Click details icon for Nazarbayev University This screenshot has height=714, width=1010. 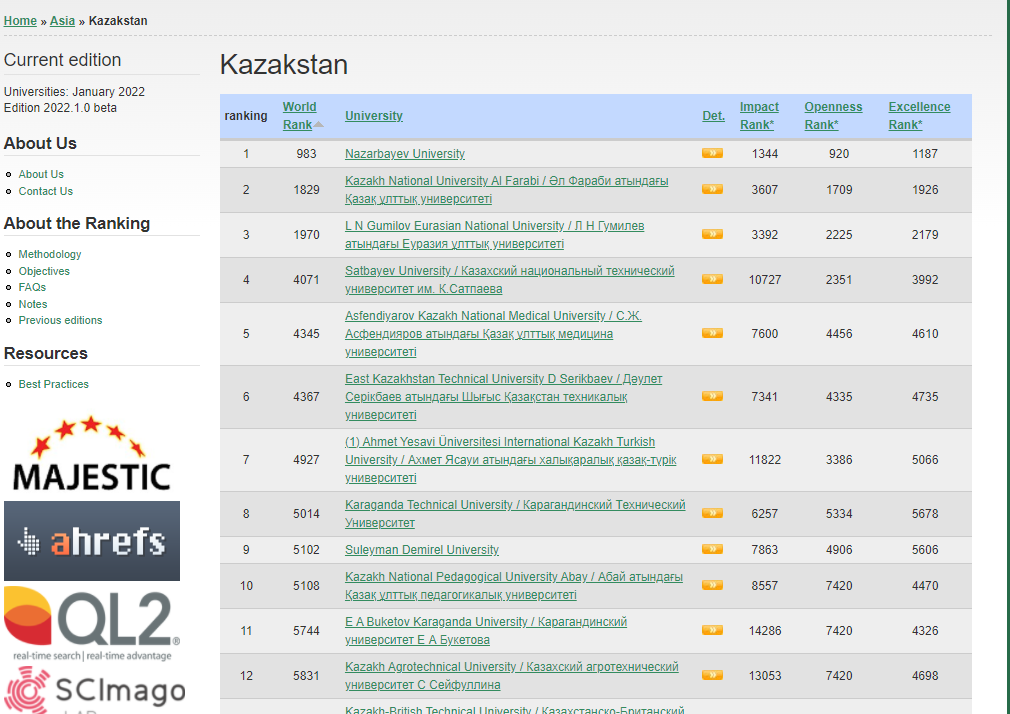coord(712,154)
